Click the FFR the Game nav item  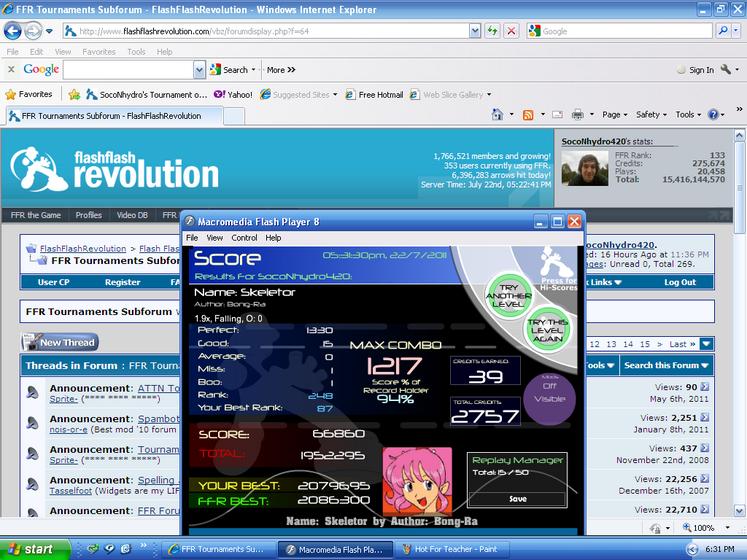[x=36, y=215]
